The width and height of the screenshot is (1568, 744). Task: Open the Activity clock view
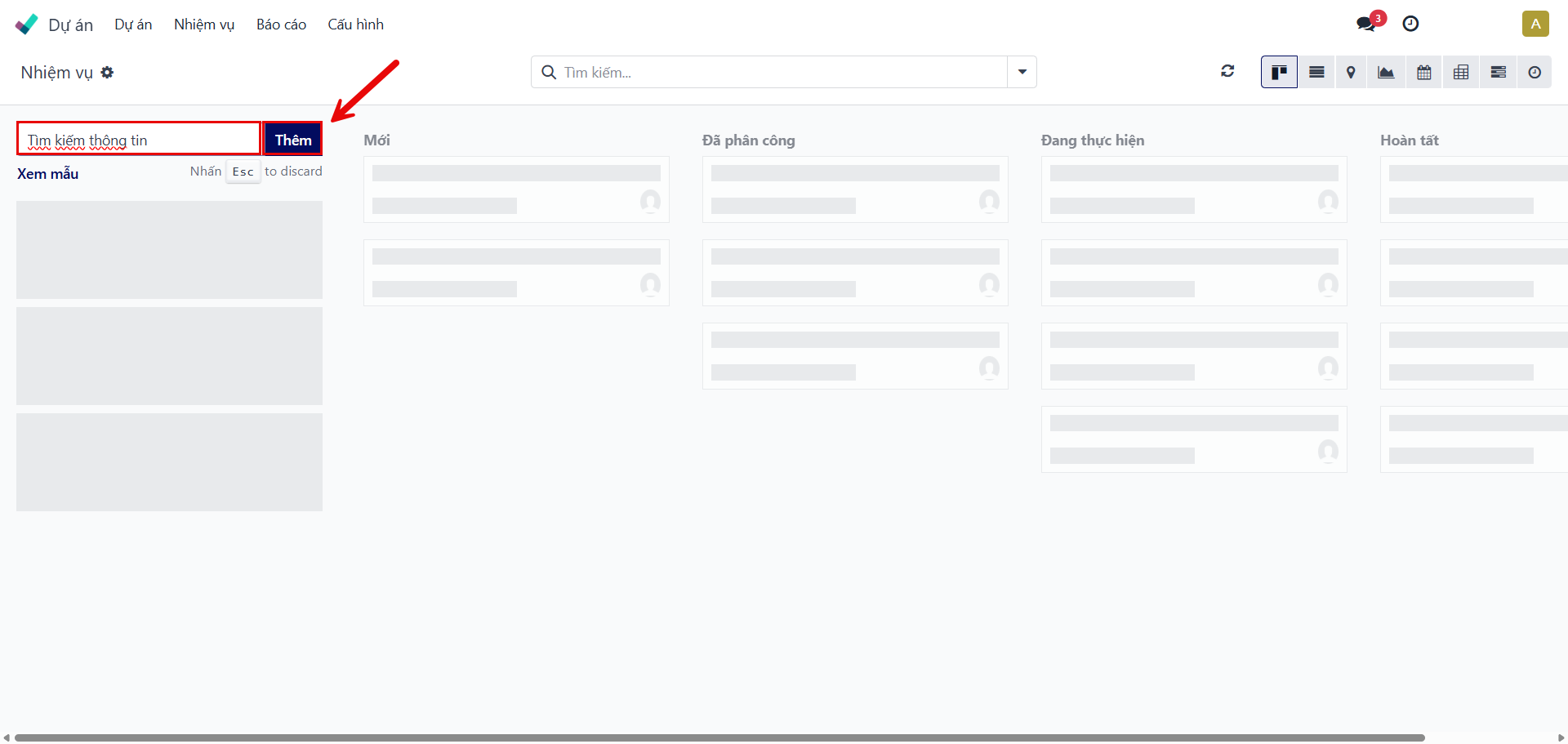point(1535,73)
